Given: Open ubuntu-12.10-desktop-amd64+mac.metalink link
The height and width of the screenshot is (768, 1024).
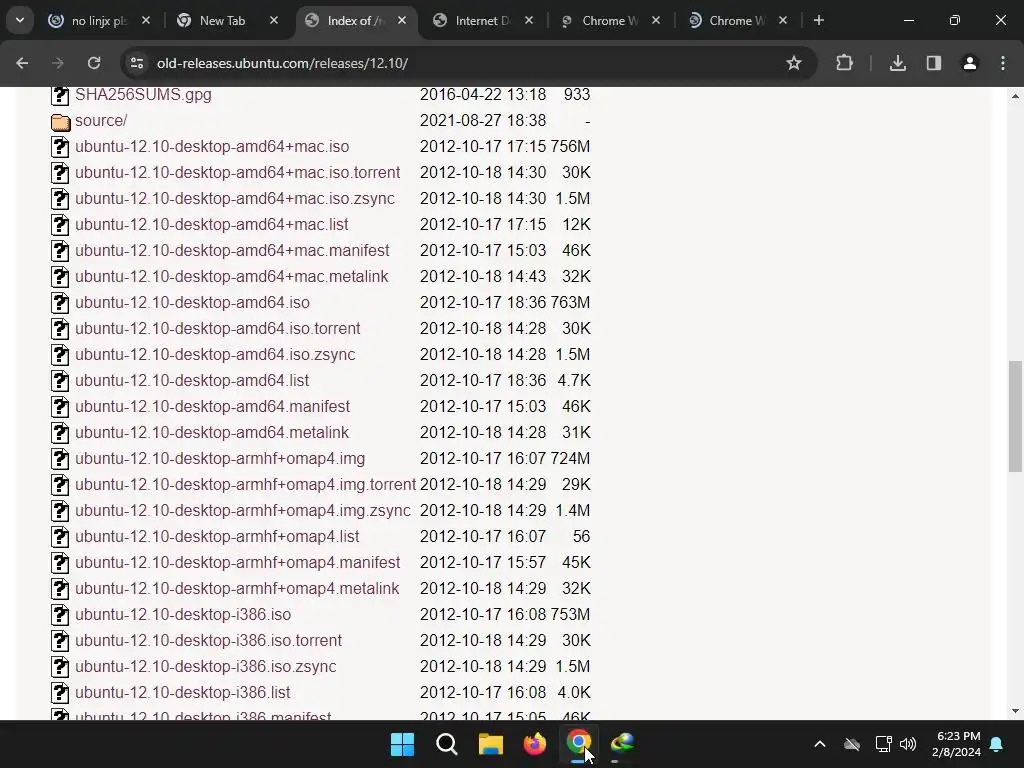Looking at the screenshot, I should tap(232, 276).
